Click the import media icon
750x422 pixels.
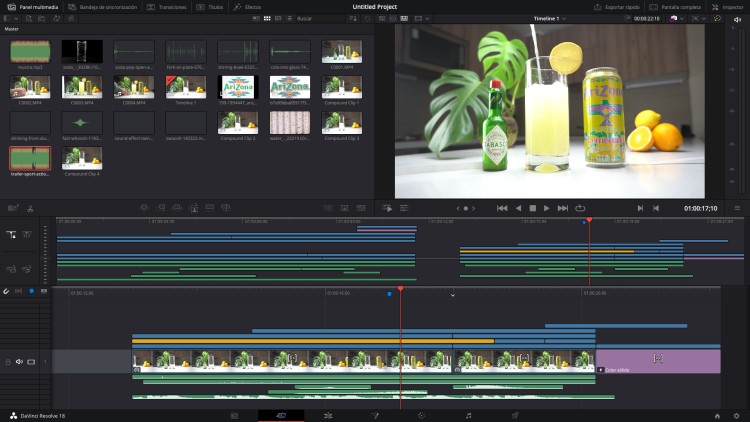coord(29,18)
